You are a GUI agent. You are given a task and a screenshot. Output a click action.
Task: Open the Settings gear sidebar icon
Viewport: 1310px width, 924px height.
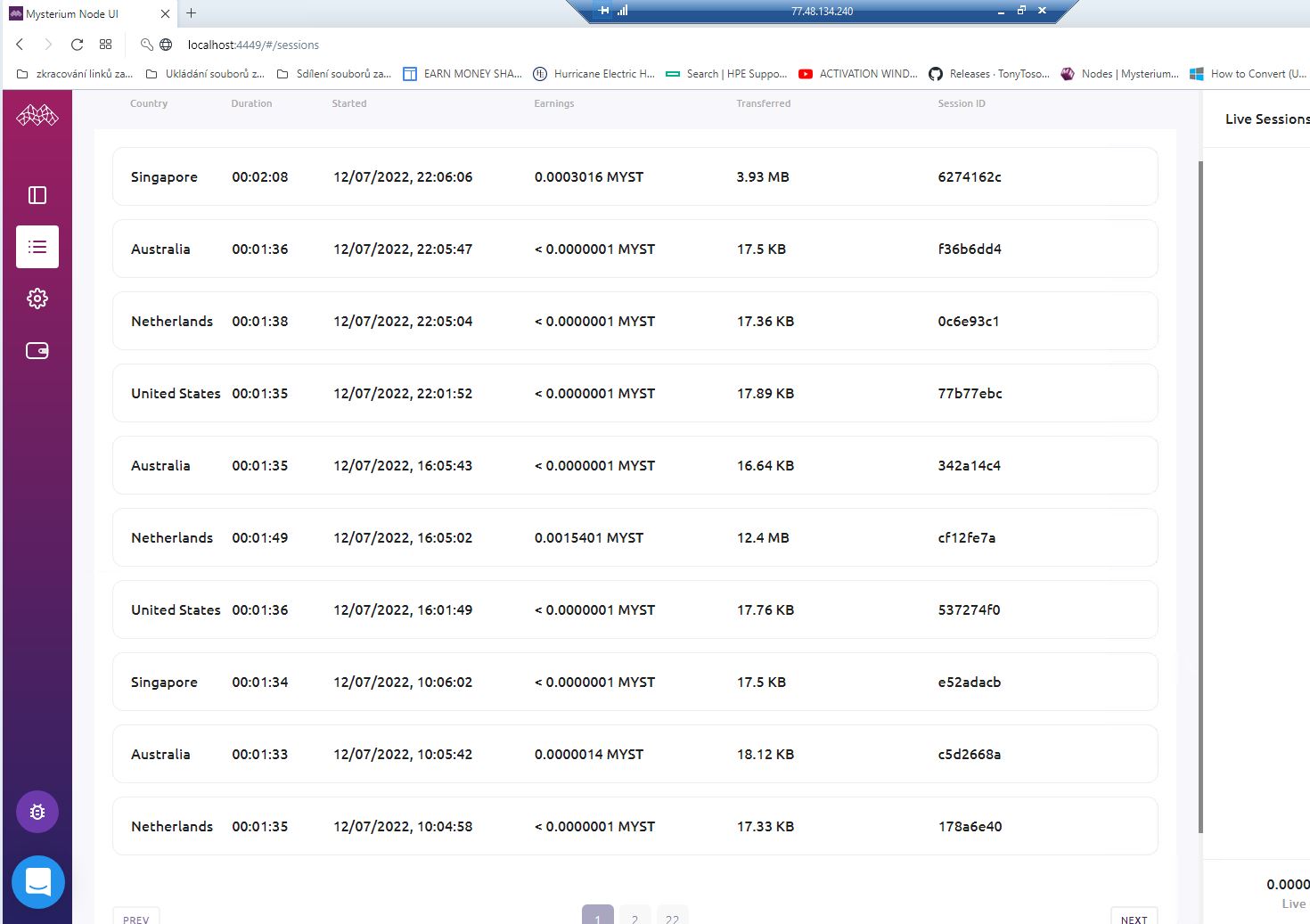[37, 298]
